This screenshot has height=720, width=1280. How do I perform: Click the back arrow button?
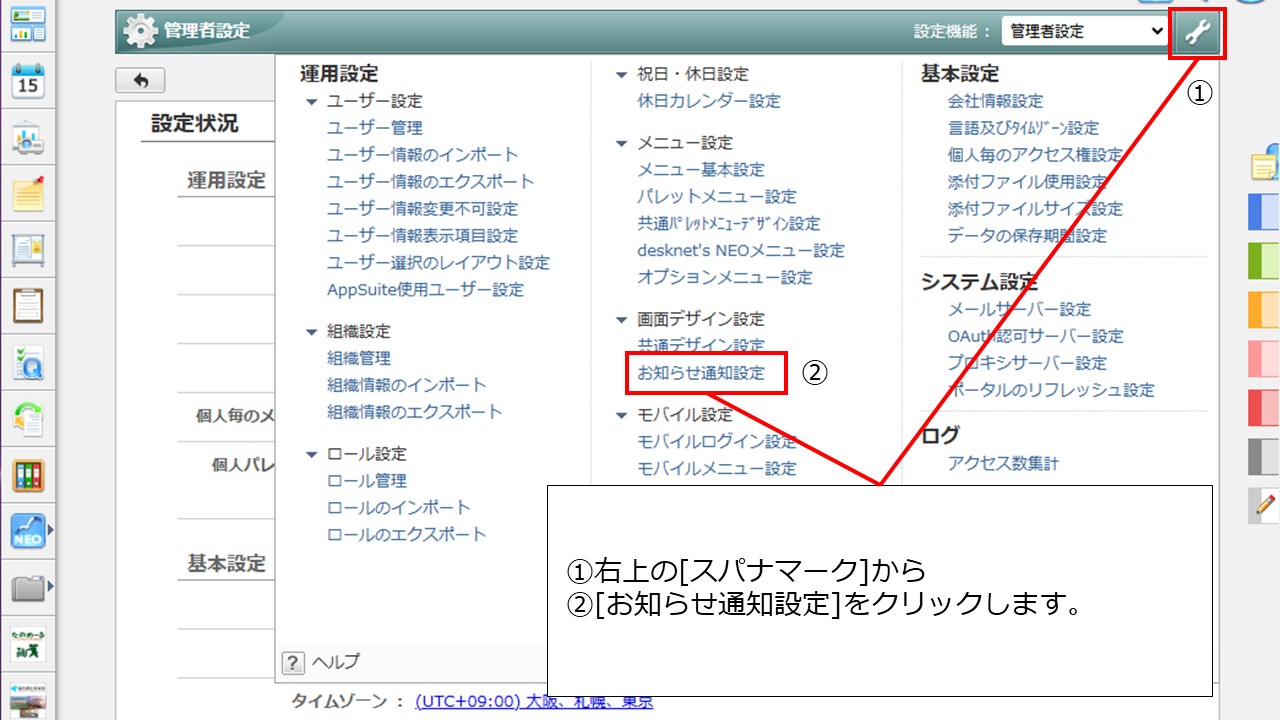[140, 81]
